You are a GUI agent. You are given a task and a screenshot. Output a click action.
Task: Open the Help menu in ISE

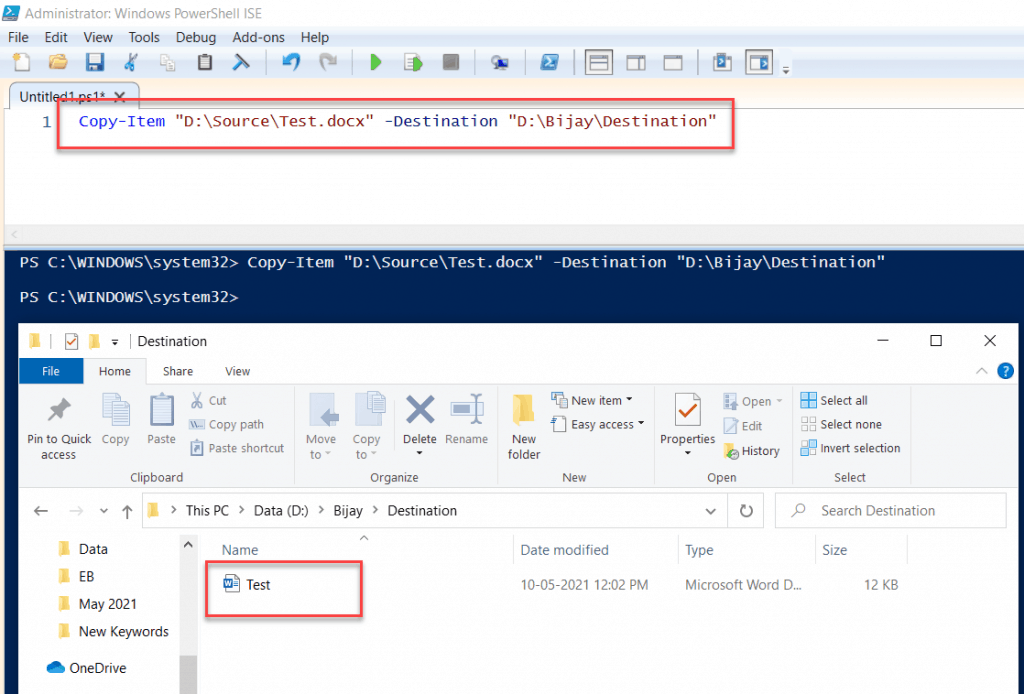(x=315, y=37)
